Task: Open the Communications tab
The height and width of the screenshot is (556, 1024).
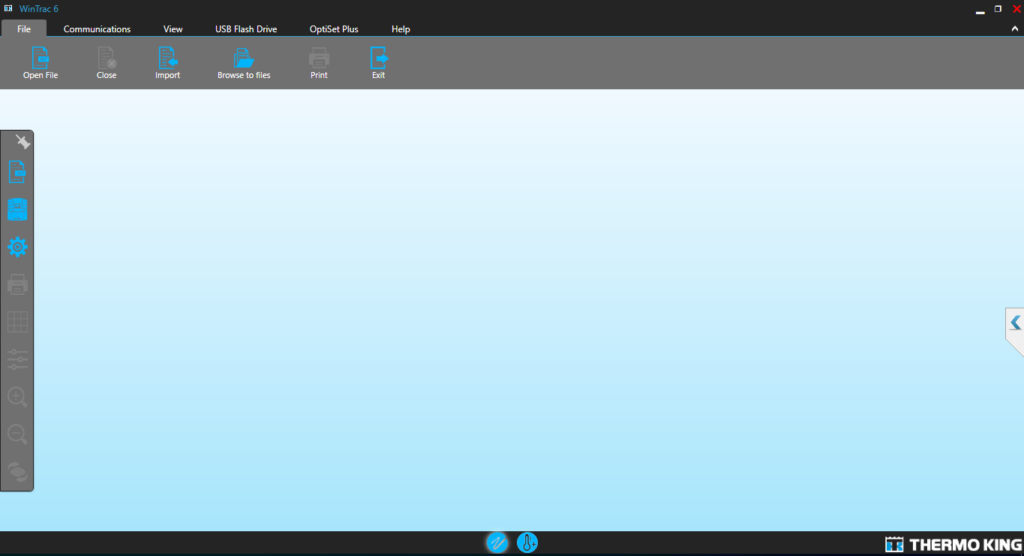Action: (x=97, y=29)
